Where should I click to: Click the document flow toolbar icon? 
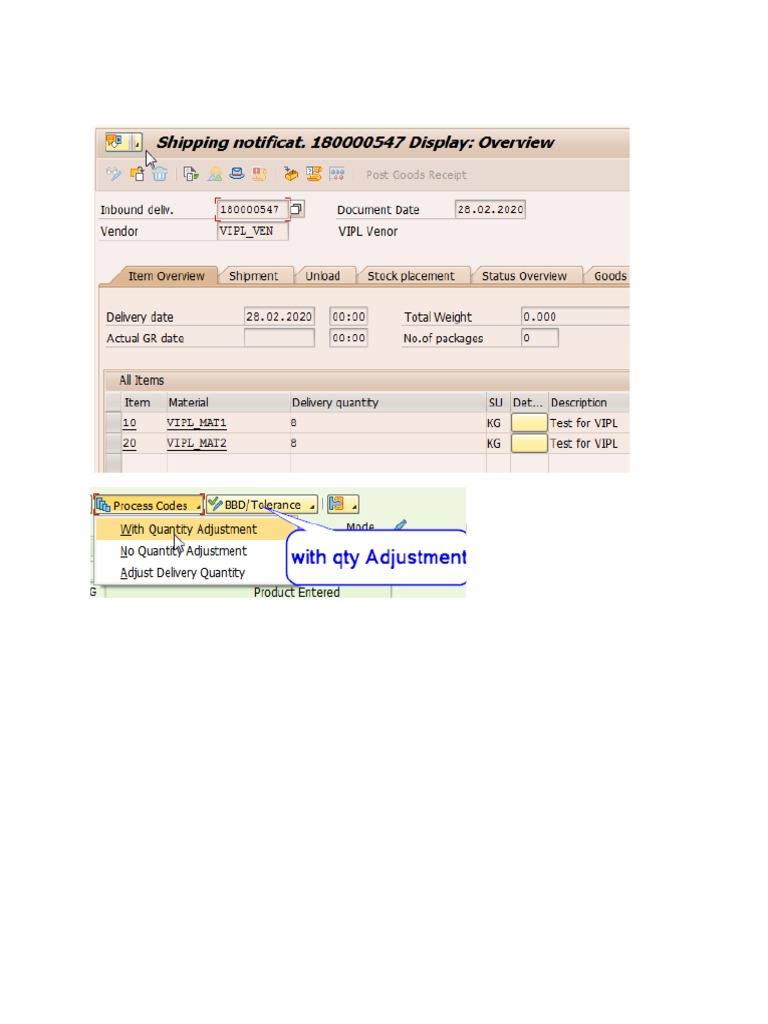click(191, 174)
